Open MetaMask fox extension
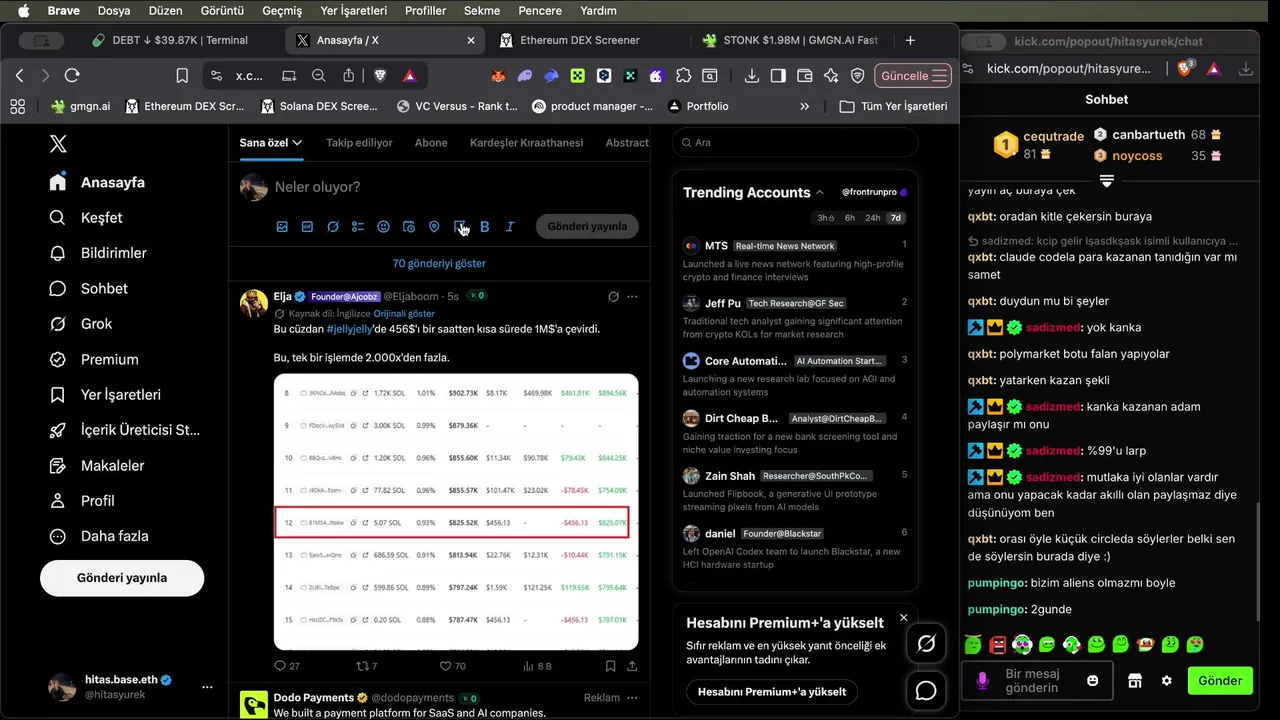Image resolution: width=1280 pixels, height=720 pixels. 499,75
